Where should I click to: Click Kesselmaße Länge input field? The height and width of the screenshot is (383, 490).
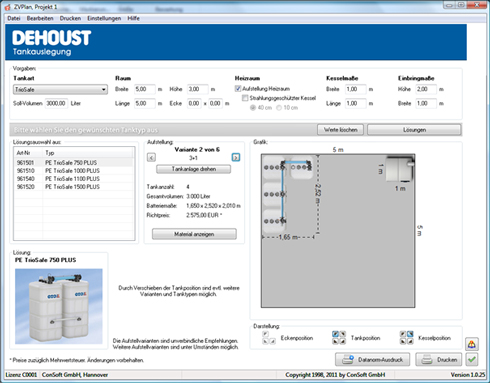click(x=356, y=103)
